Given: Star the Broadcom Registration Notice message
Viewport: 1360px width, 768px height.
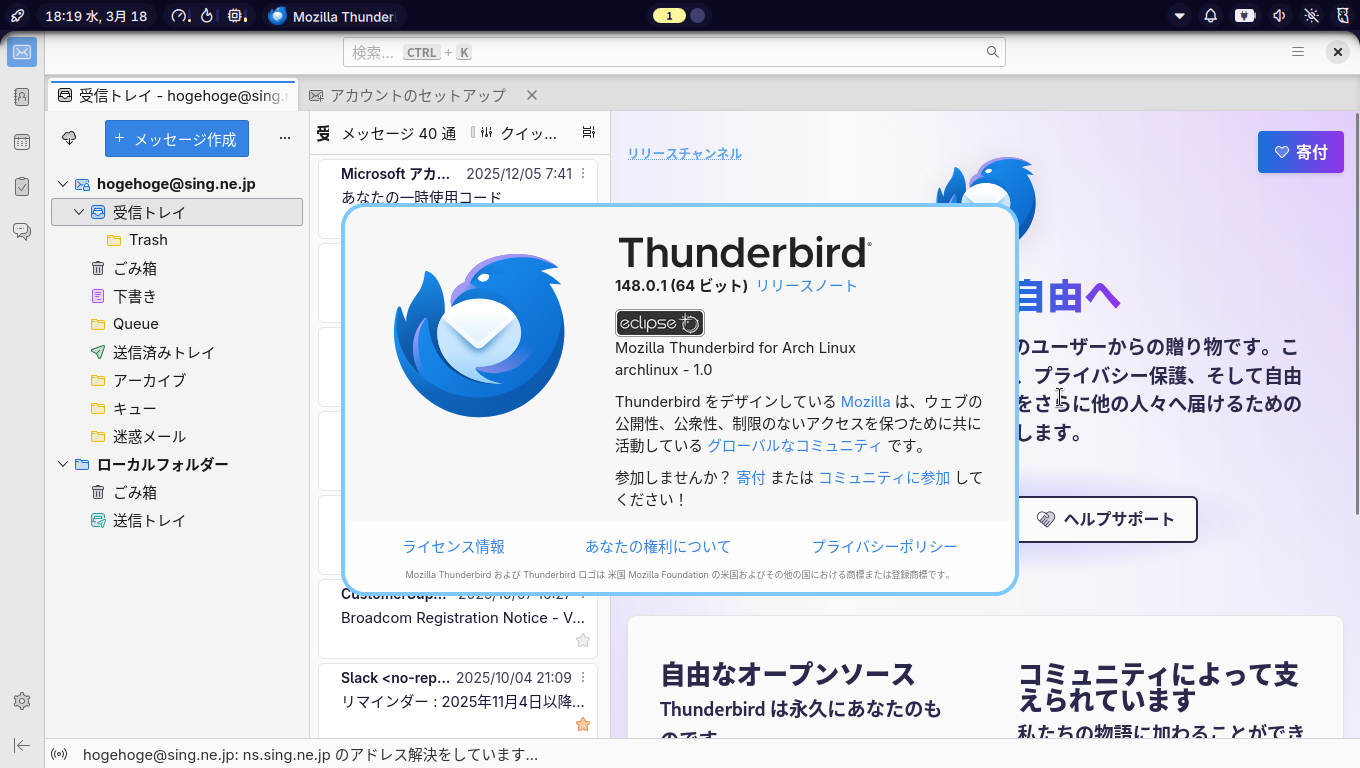Looking at the screenshot, I should [x=583, y=640].
